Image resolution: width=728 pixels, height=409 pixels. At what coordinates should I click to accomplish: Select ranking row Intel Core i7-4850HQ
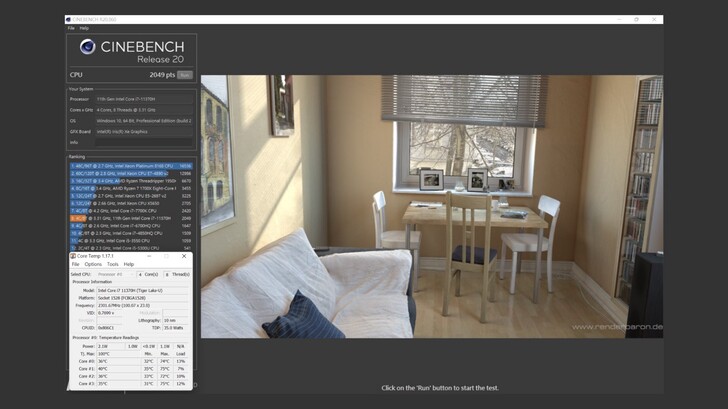point(131,233)
